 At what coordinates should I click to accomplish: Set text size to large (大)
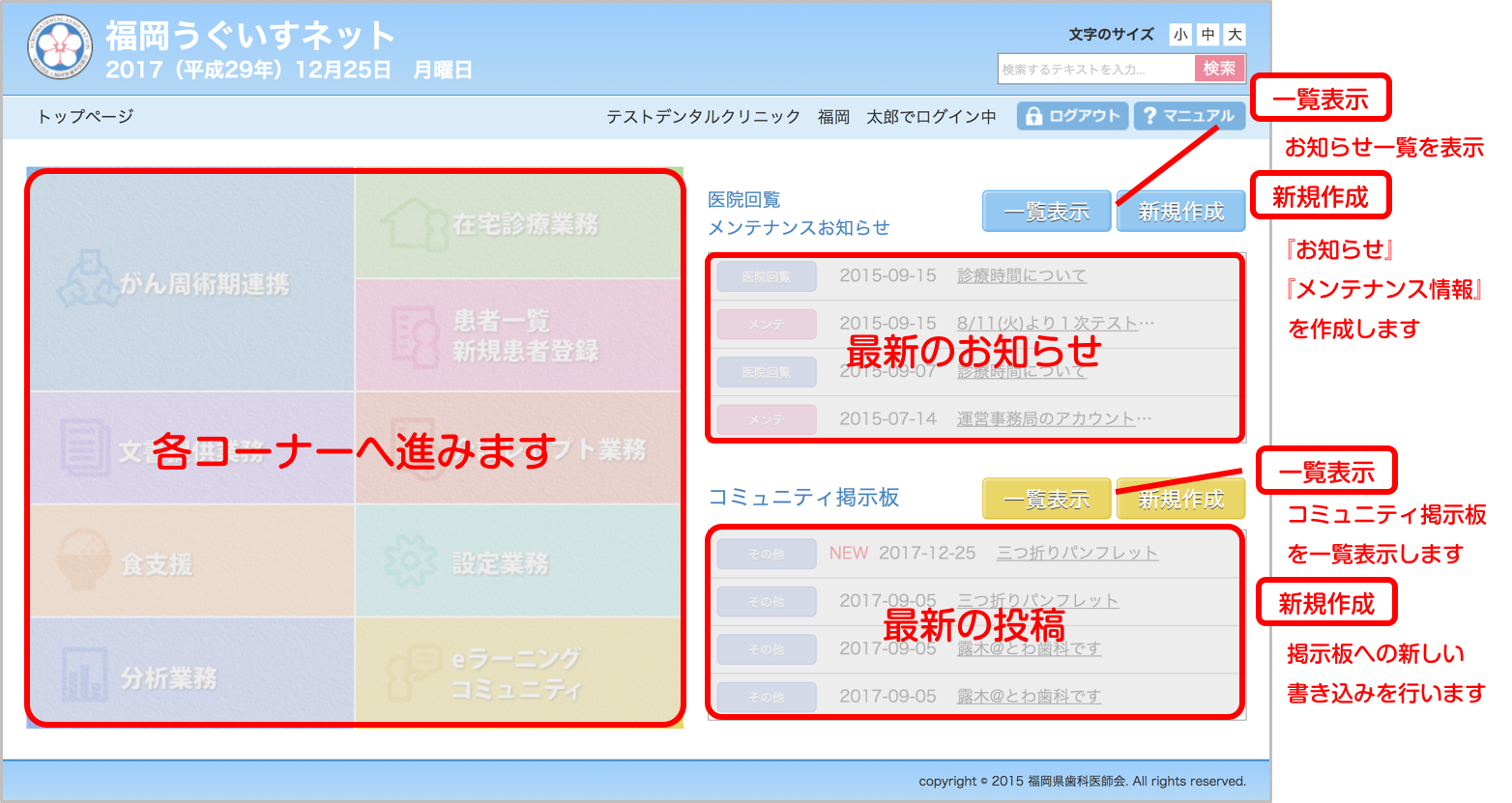(1235, 35)
